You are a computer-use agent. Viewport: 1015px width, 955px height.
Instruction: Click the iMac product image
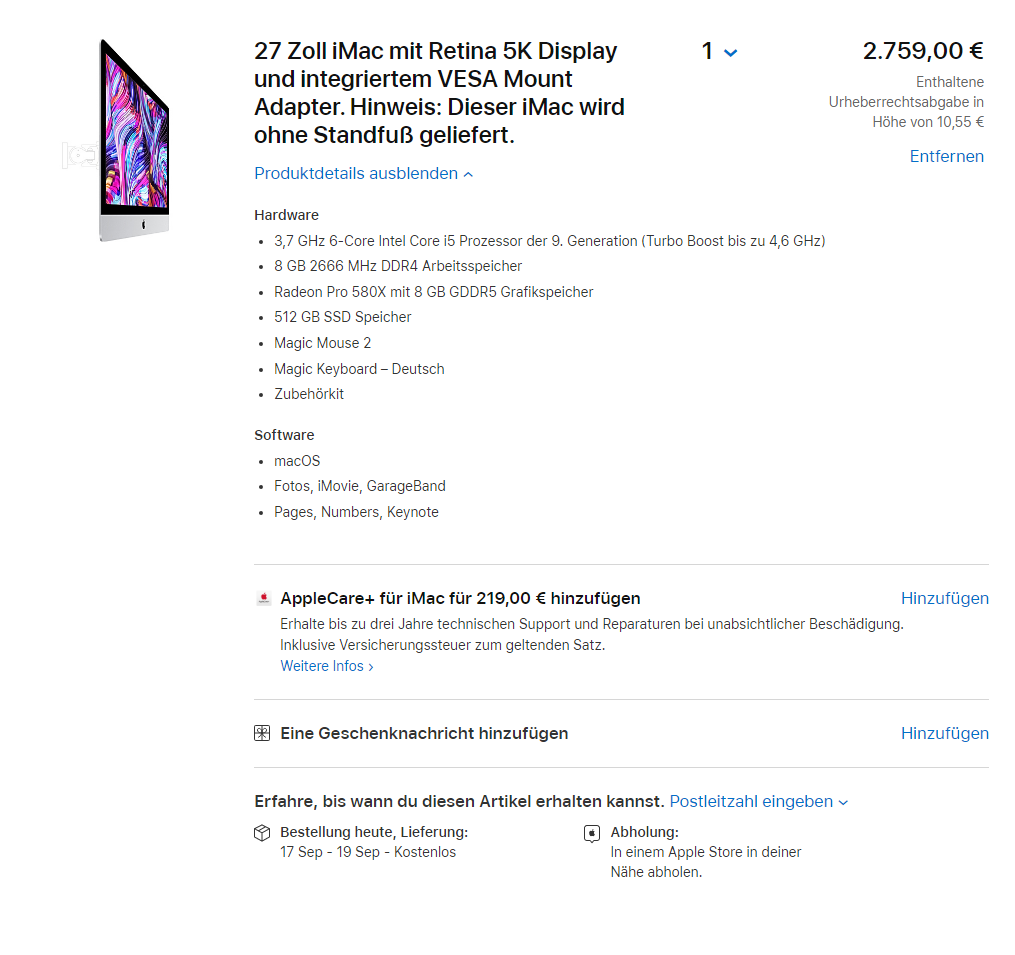pos(134,140)
